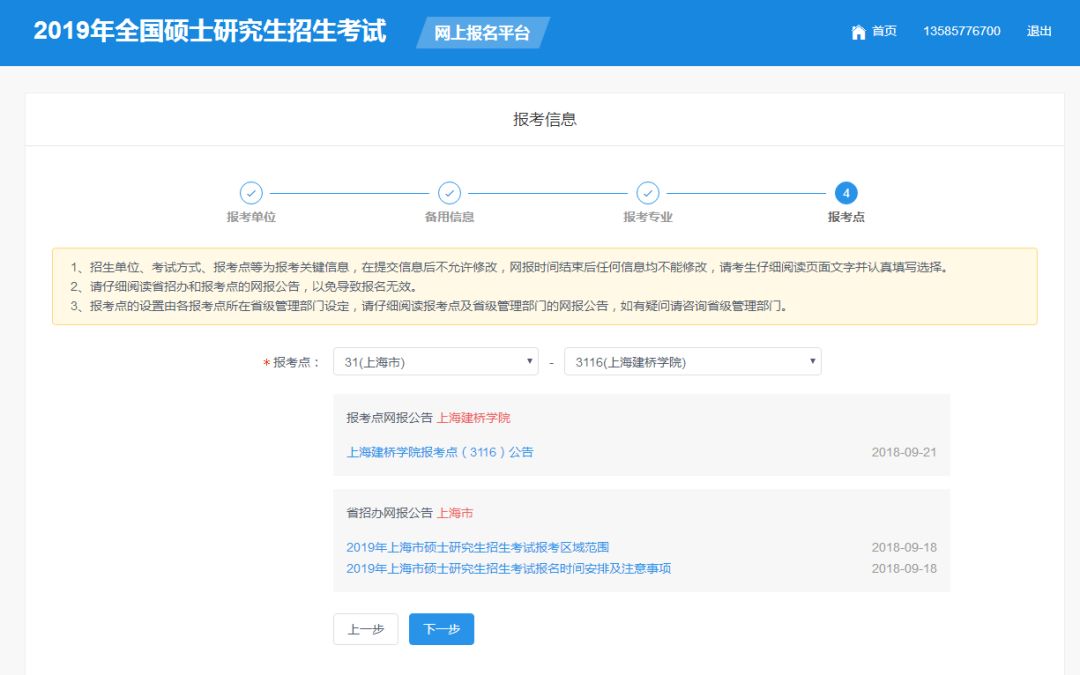Click the 网上报名平台 header badge
This screenshot has height=675, width=1080.
coord(482,33)
